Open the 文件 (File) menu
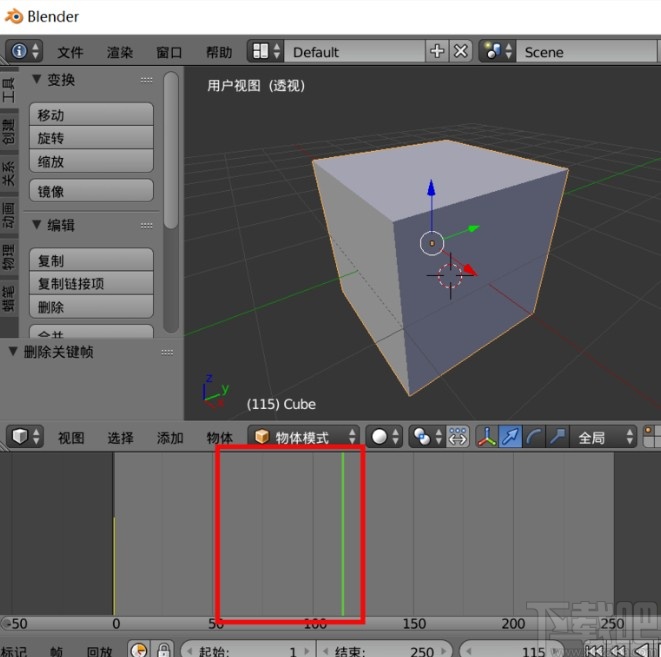Viewport: 661px width, 657px height. pyautogui.click(x=70, y=52)
